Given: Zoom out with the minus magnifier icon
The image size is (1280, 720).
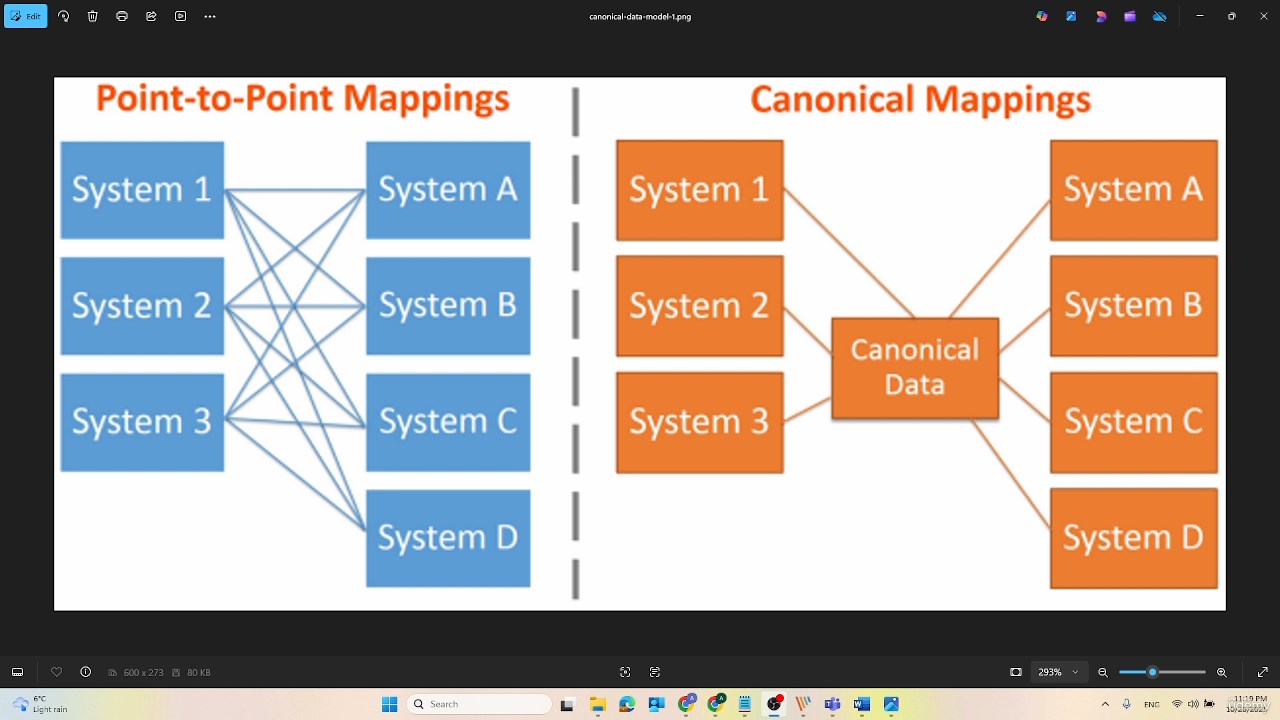Looking at the screenshot, I should coord(1103,672).
